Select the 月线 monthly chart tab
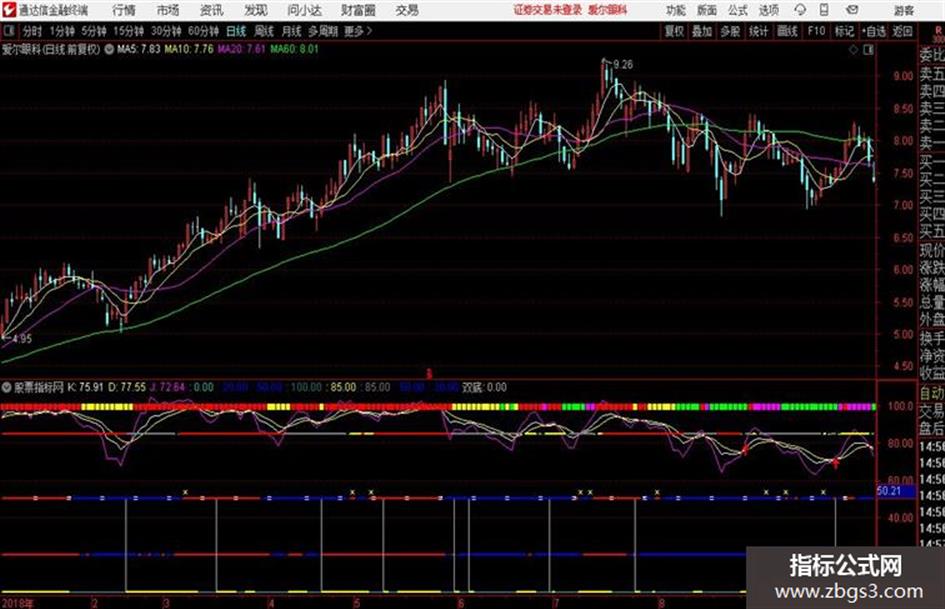The height and width of the screenshot is (609, 945). coord(292,31)
